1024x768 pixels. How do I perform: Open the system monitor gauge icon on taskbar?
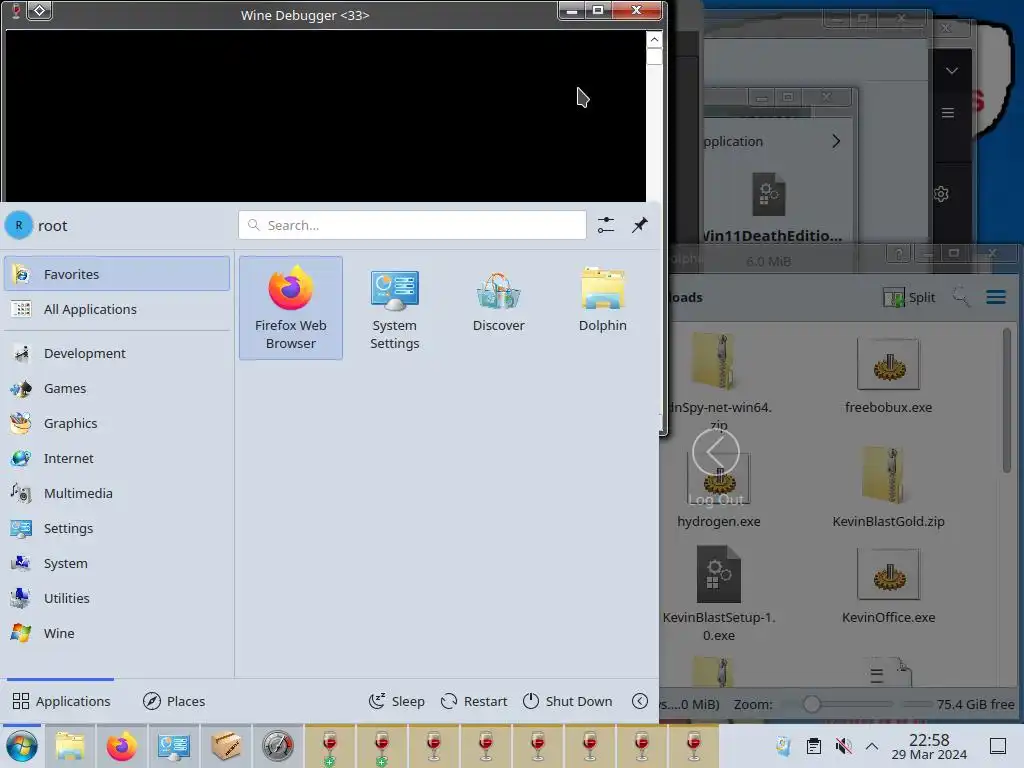[278, 746]
